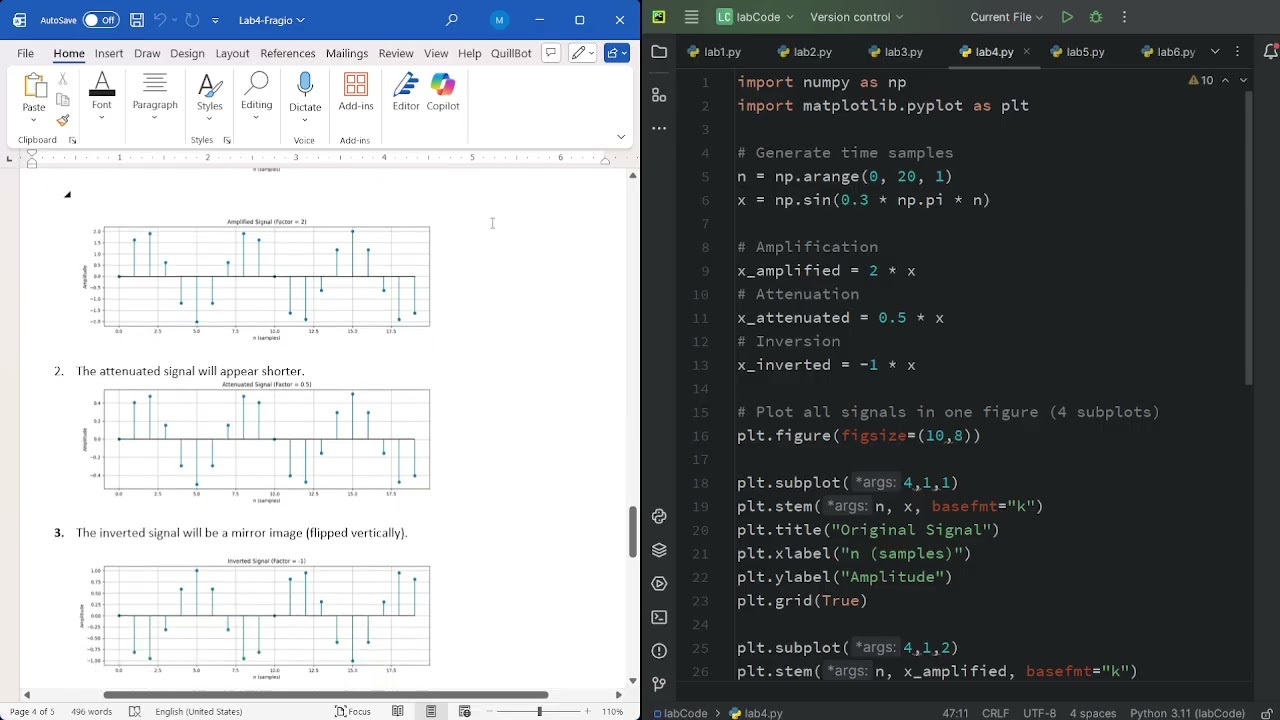
Task: Adjust the Word zoom slider
Action: 539,711
